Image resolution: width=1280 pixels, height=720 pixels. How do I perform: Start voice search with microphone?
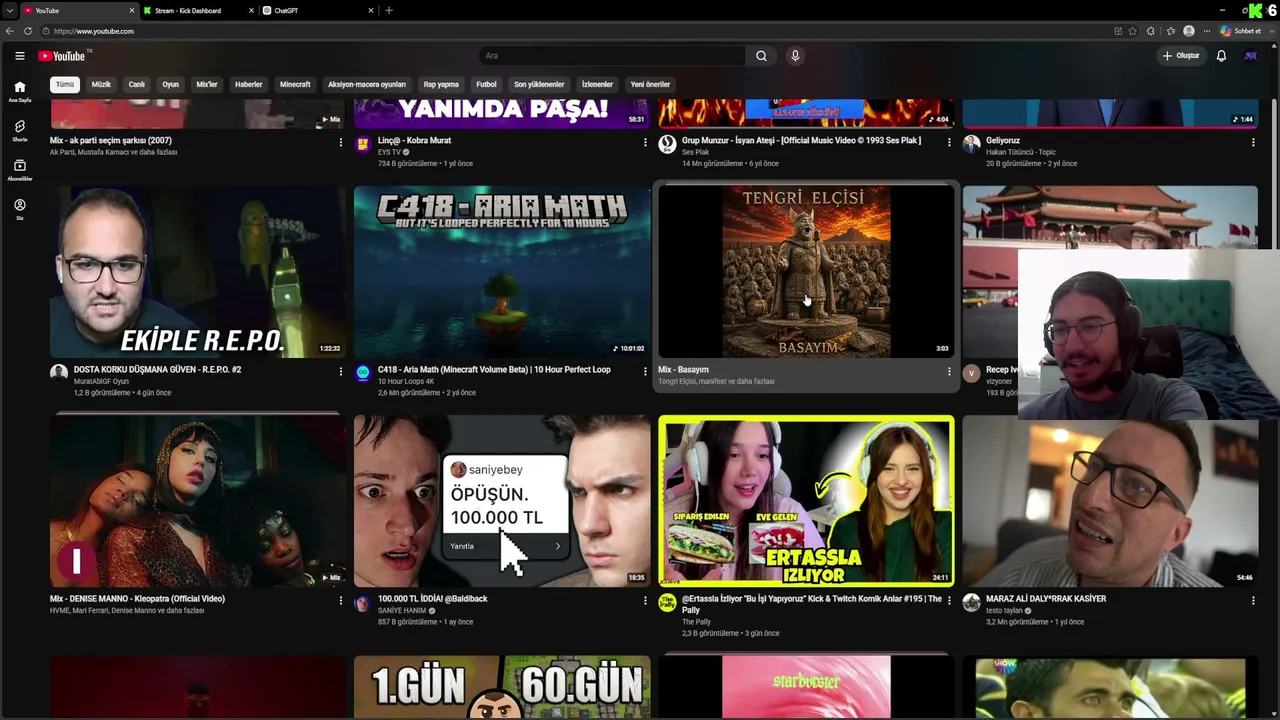click(x=795, y=56)
